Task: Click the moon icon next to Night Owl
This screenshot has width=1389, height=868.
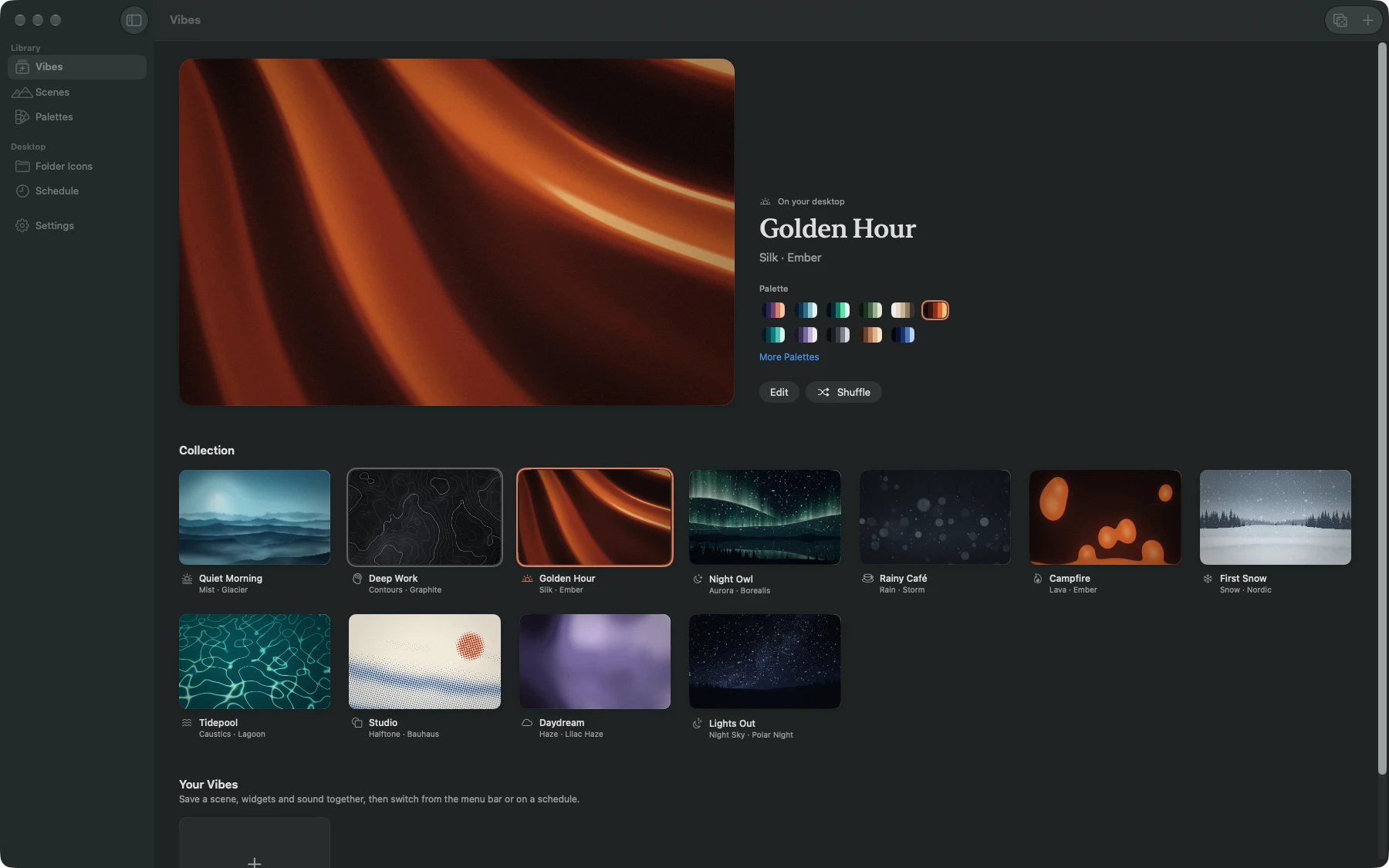Action: [698, 579]
